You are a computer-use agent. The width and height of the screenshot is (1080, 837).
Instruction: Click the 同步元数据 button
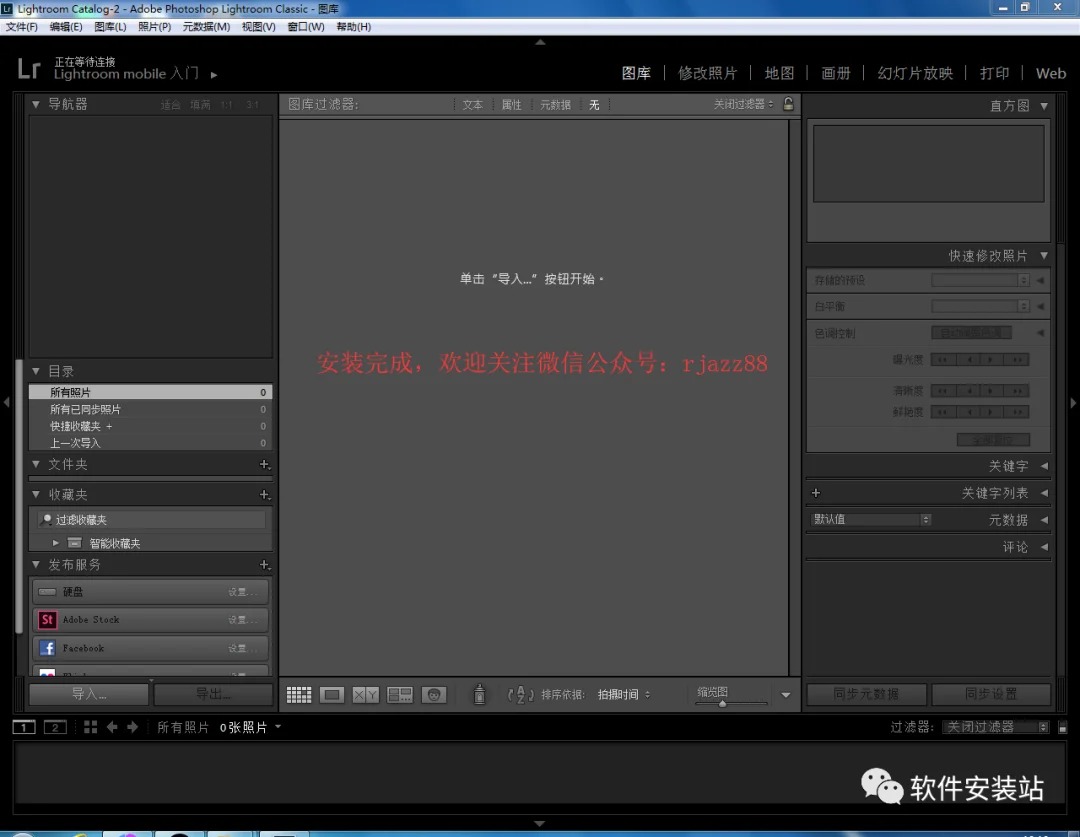point(866,694)
